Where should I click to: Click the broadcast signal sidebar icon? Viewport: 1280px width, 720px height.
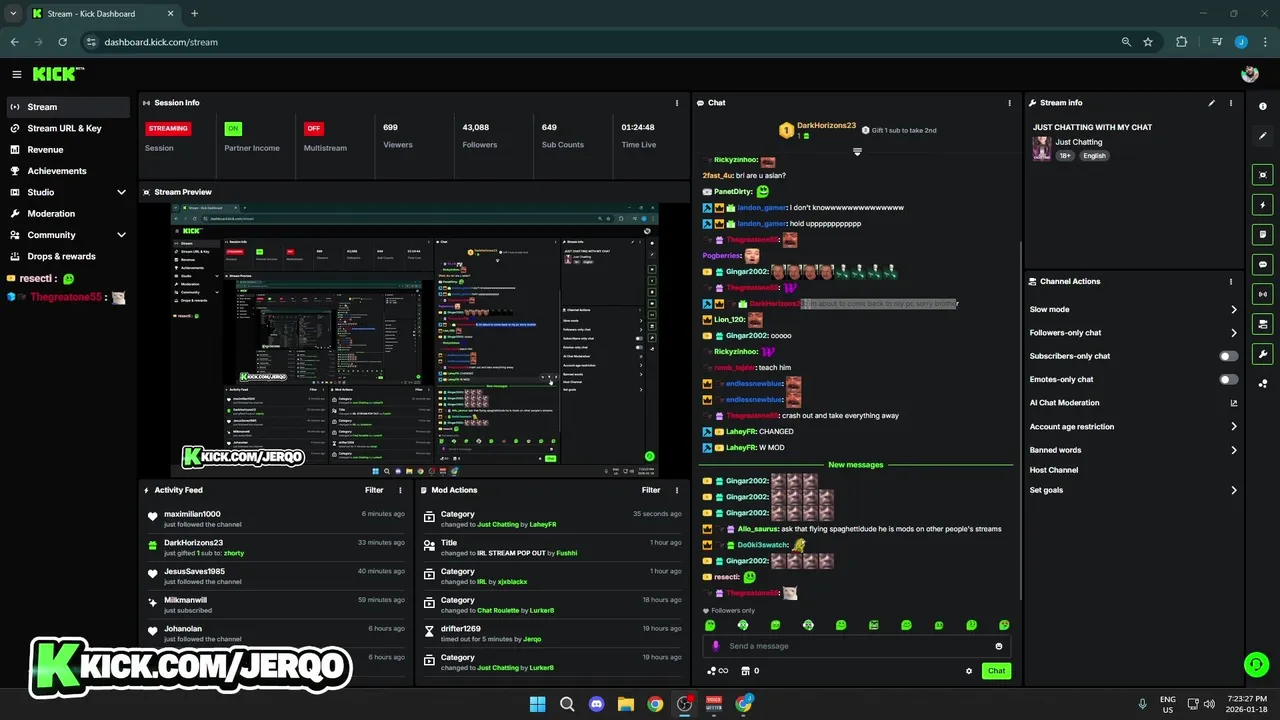pos(1263,294)
